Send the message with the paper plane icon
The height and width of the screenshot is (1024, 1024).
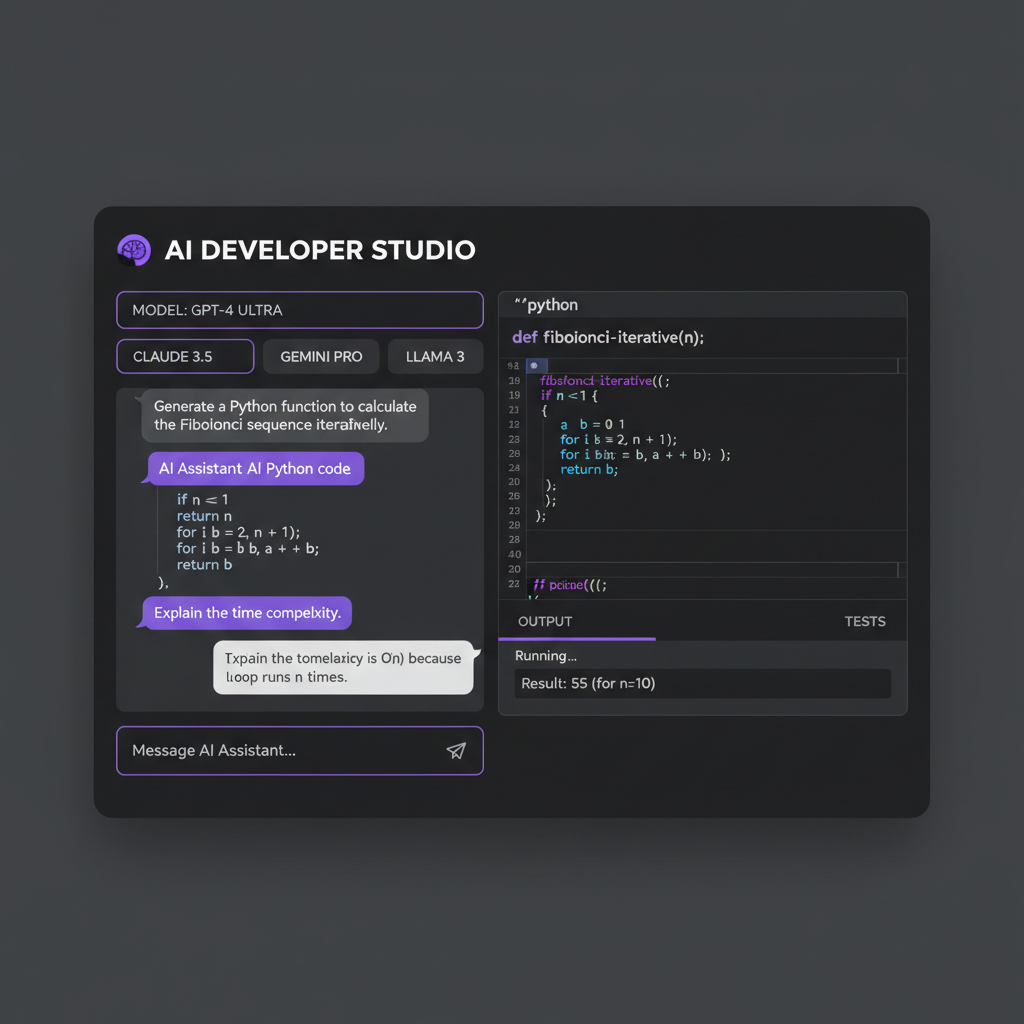point(456,751)
